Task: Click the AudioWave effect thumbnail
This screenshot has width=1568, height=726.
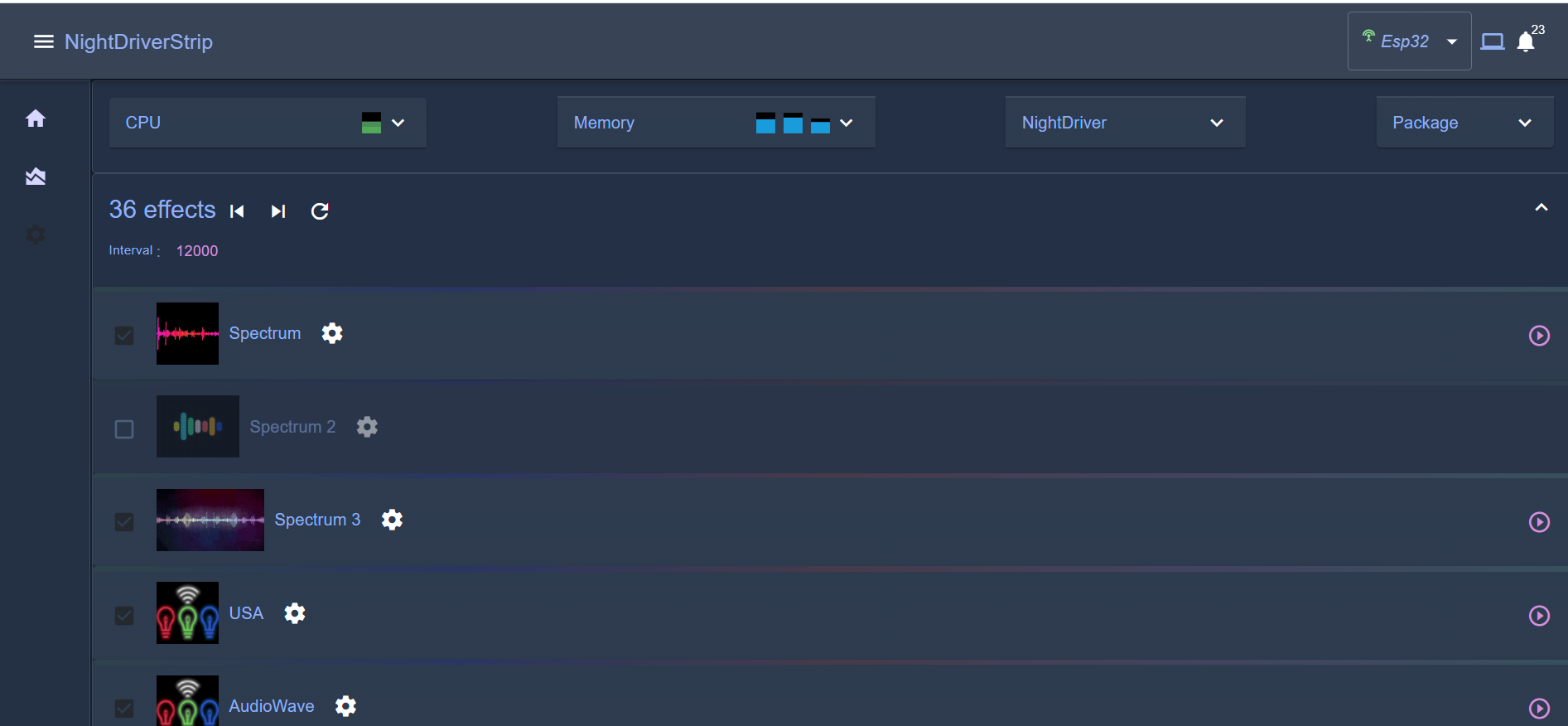Action: click(187, 701)
